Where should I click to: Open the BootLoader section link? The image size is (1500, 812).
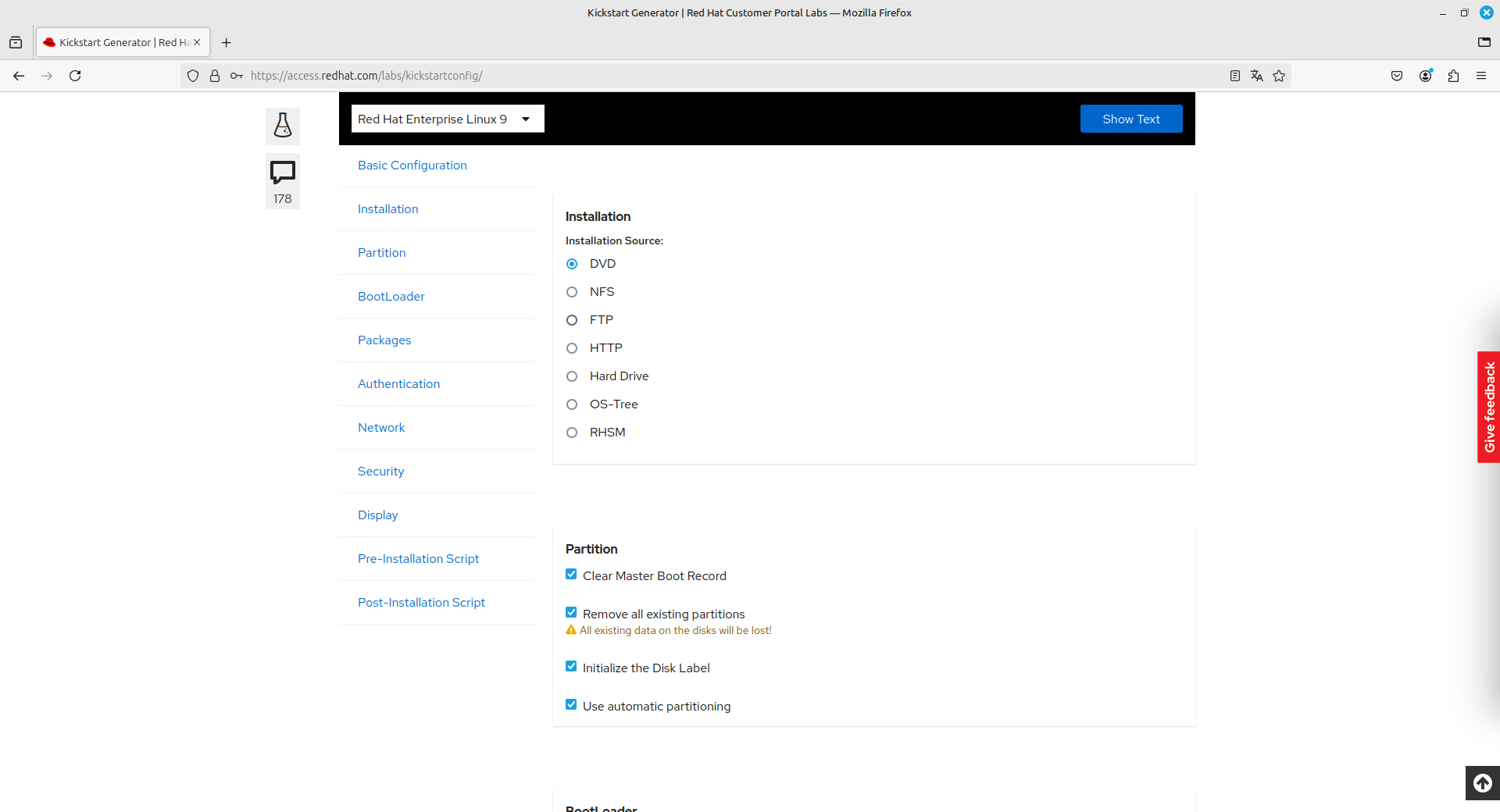391,297
